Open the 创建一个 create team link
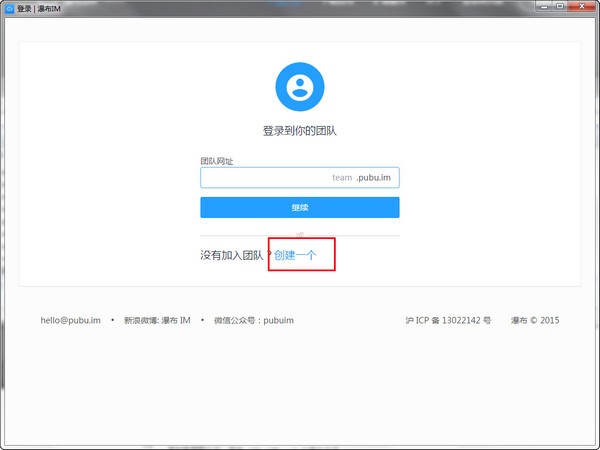Viewport: 600px width, 450px height. pos(295,255)
